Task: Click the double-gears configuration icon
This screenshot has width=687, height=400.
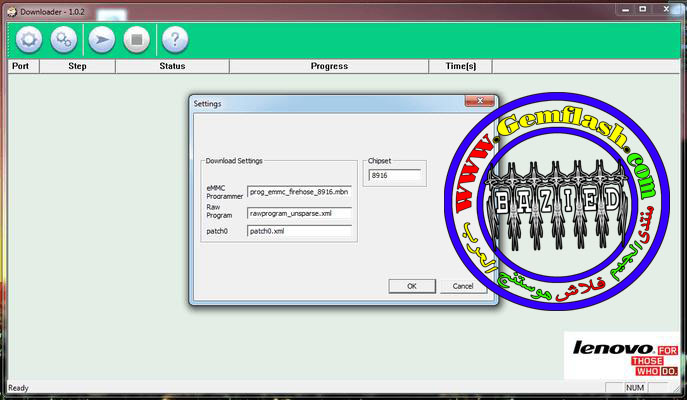Action: tap(64, 40)
